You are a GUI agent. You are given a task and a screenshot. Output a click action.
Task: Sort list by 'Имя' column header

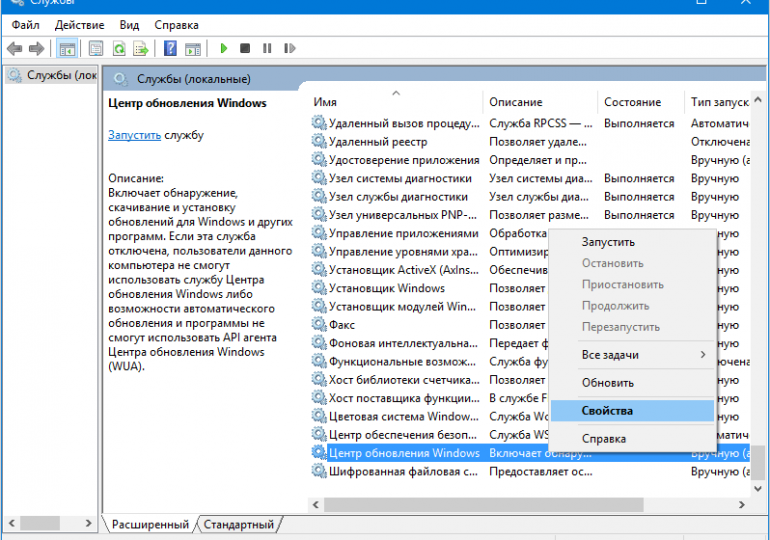click(395, 102)
